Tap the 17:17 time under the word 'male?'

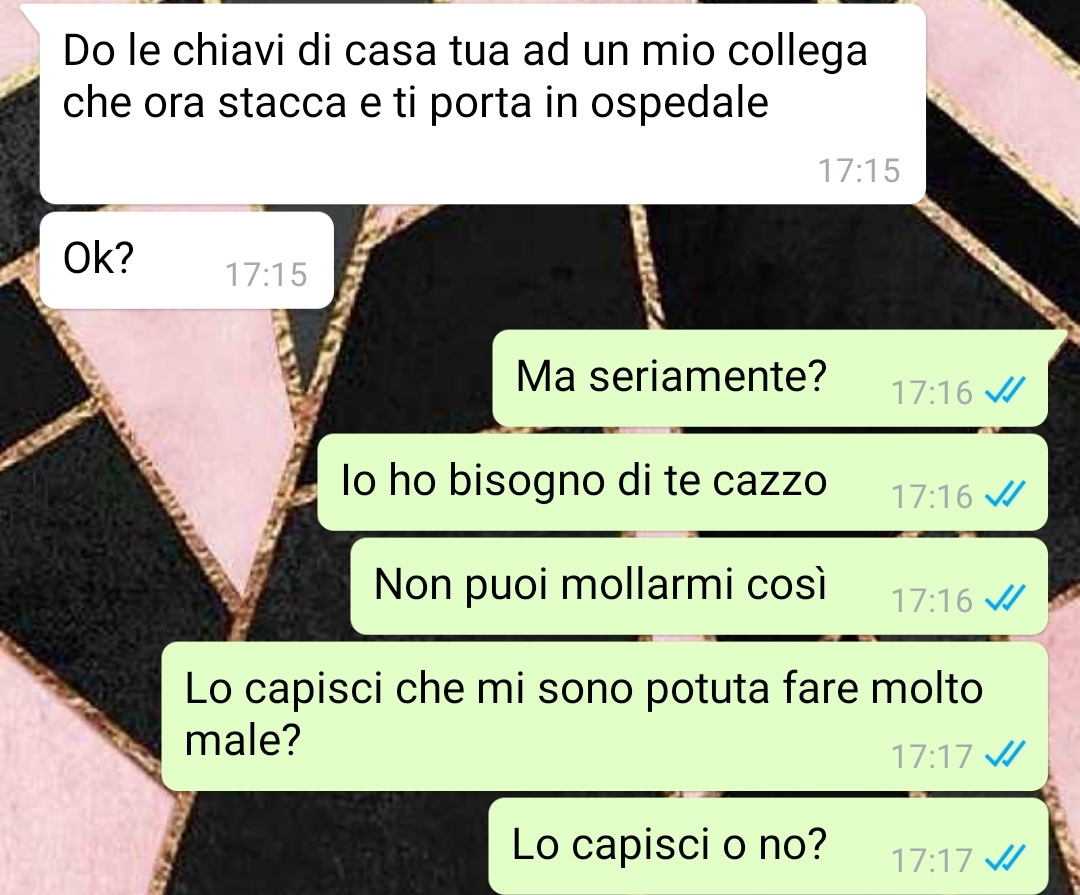tap(932, 757)
